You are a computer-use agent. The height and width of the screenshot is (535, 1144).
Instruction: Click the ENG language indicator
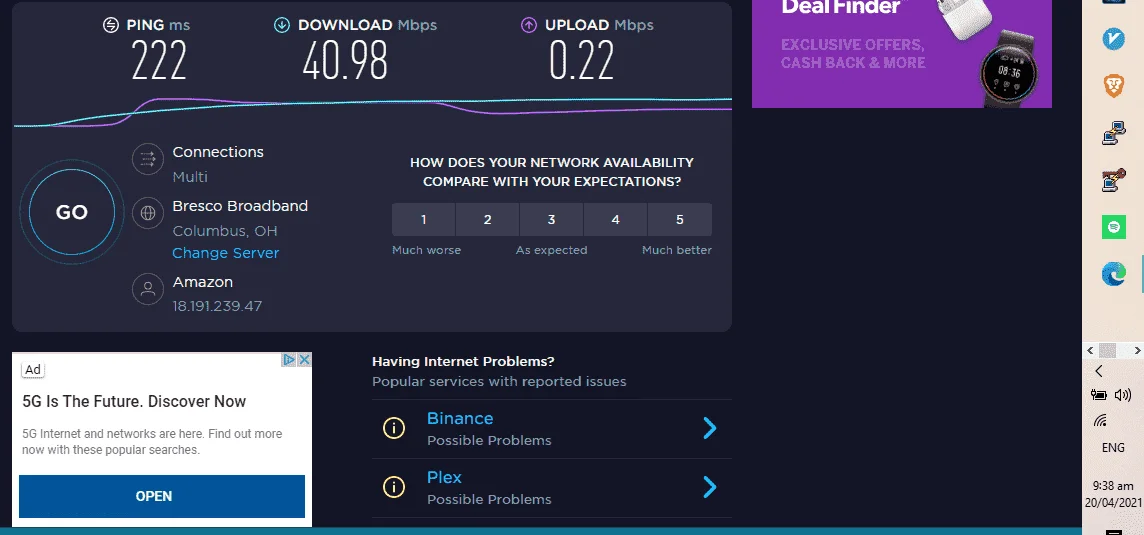1113,448
